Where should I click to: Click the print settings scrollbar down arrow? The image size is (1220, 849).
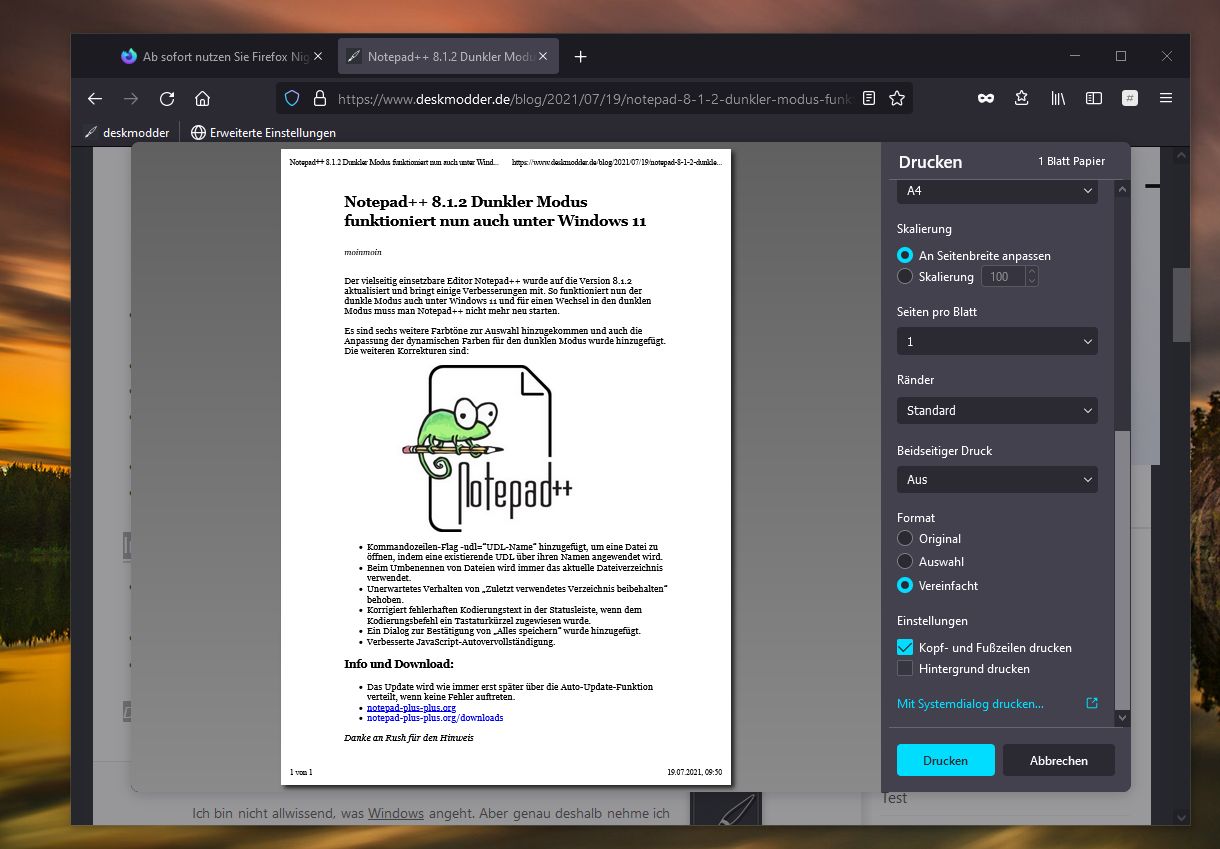[1122, 717]
